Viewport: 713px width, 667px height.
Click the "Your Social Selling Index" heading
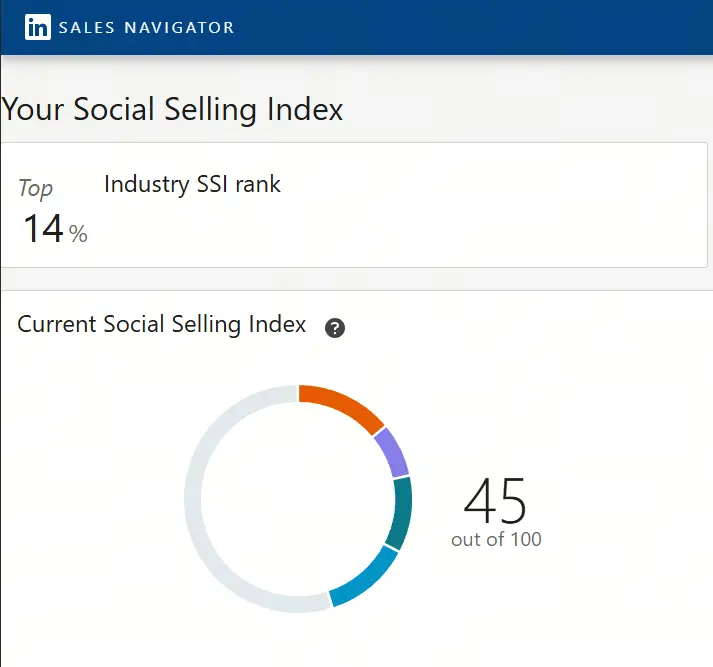click(172, 109)
